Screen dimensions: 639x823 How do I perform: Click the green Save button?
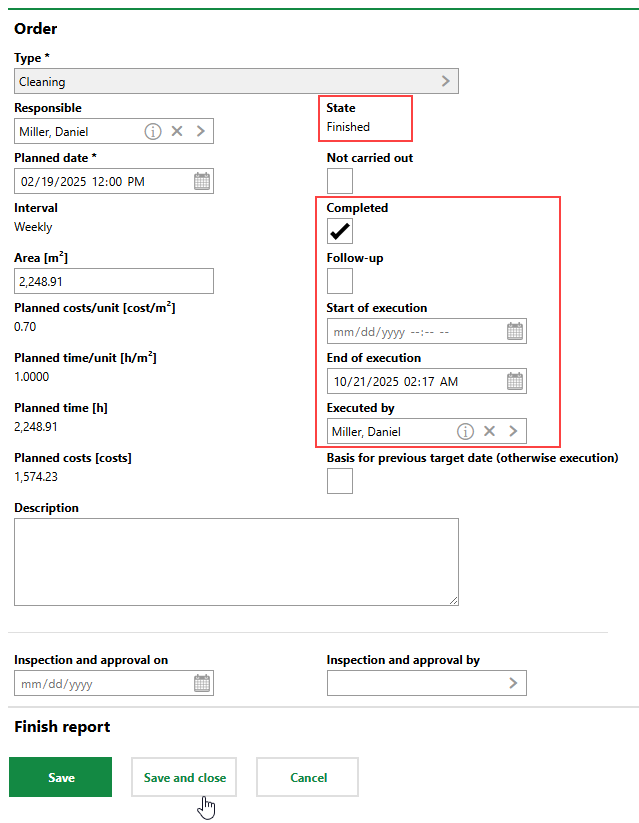click(x=60, y=777)
